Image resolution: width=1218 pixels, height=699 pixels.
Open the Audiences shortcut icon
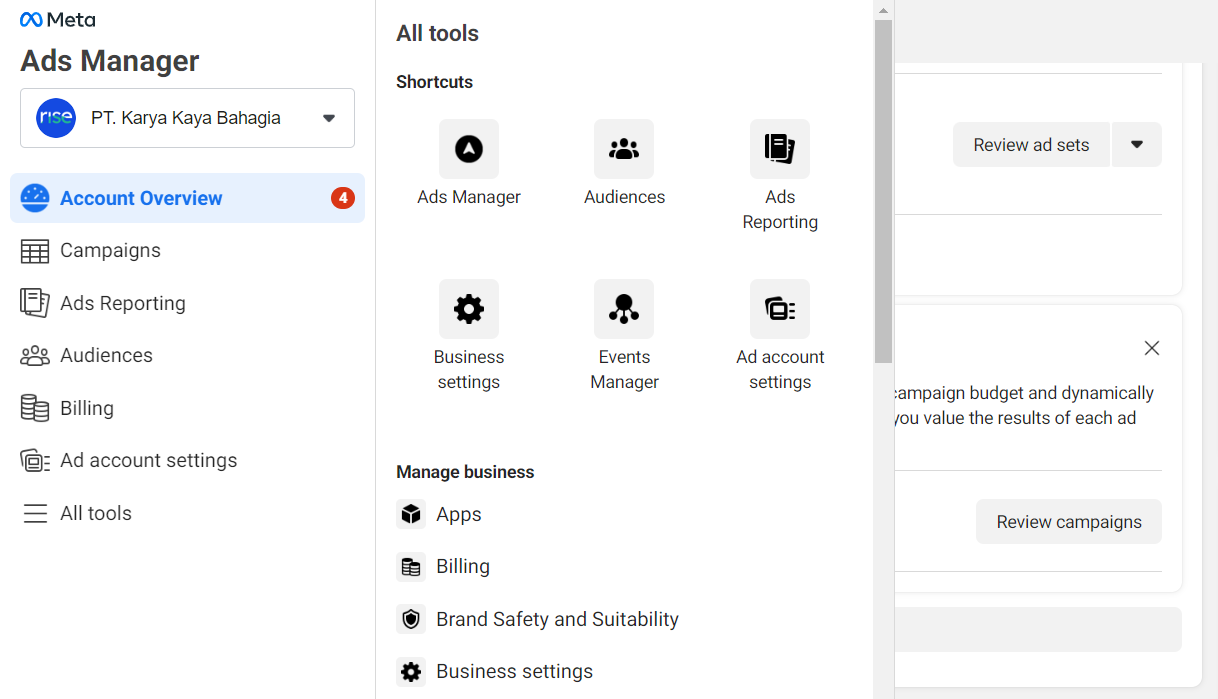[x=624, y=149]
